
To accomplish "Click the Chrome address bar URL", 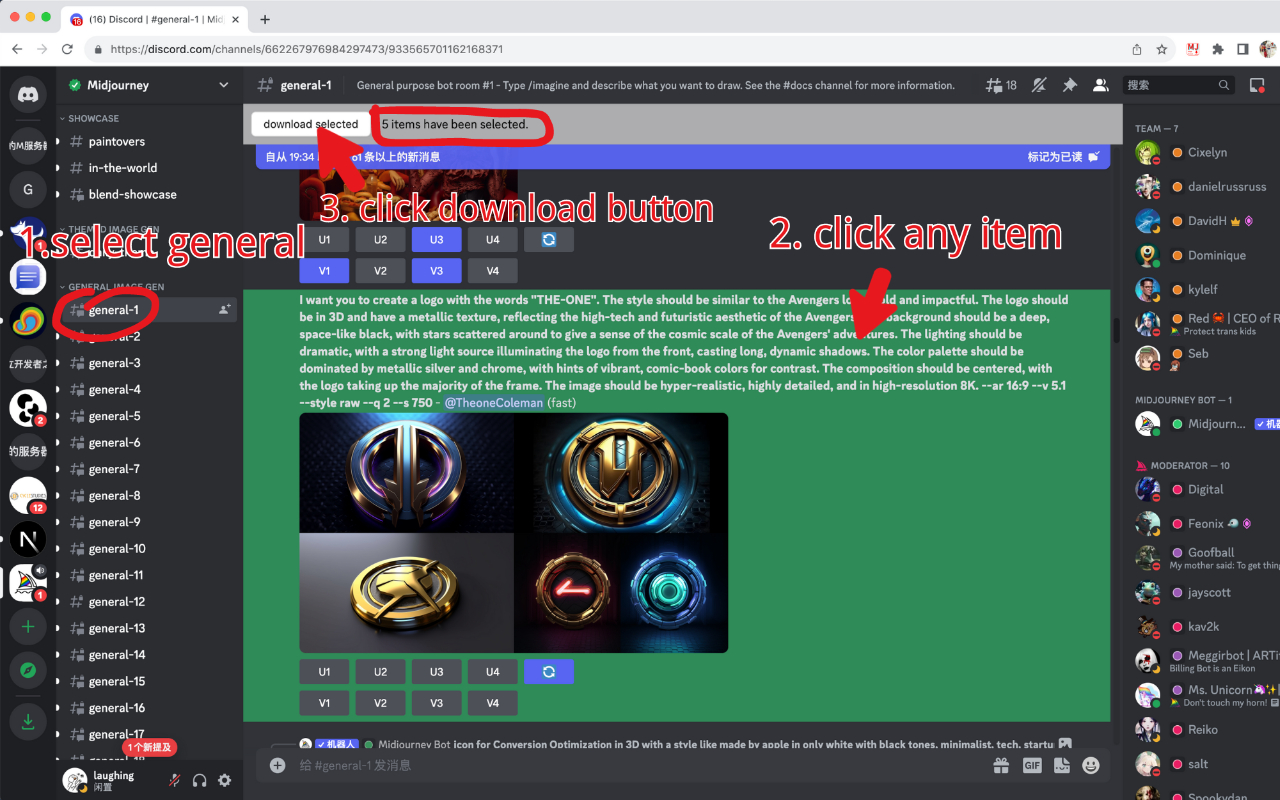I will click(307, 48).
